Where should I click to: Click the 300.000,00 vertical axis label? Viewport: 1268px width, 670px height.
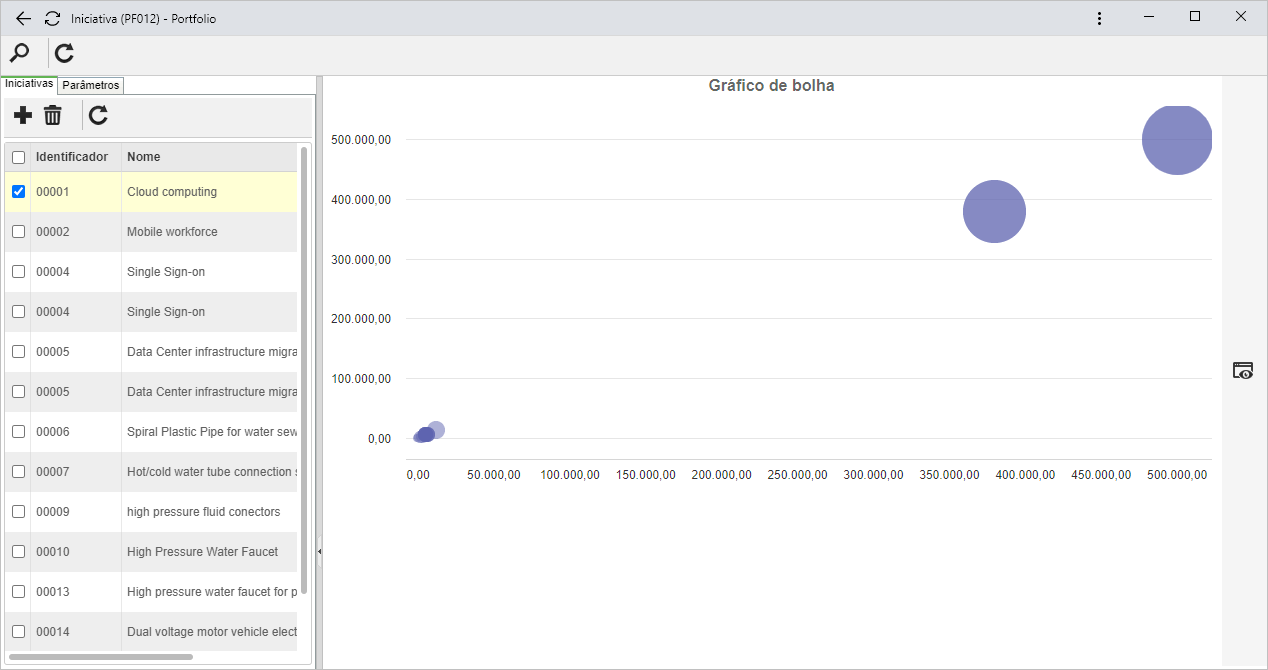click(x=361, y=260)
